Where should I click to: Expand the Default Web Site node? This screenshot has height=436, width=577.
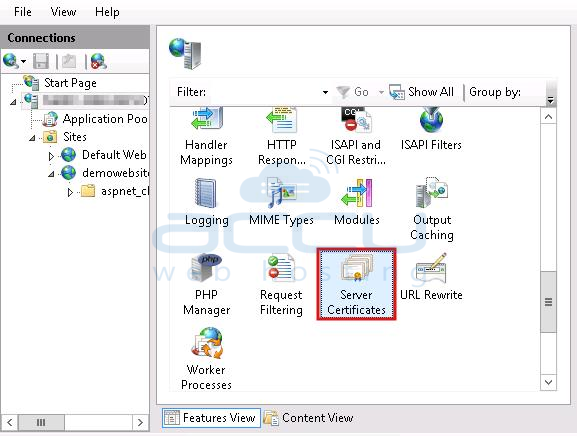(x=51, y=156)
